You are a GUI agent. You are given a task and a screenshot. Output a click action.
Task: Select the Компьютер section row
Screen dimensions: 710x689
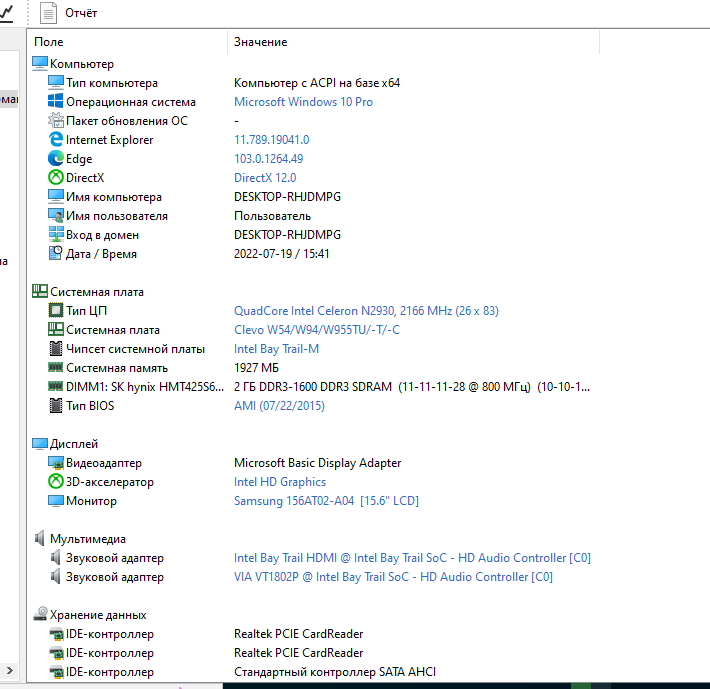pos(82,64)
